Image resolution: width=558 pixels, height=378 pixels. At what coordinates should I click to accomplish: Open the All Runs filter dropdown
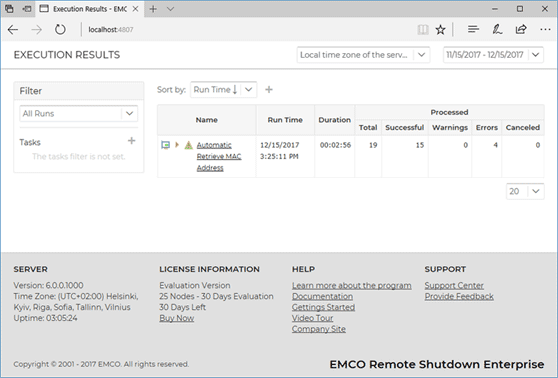78,114
